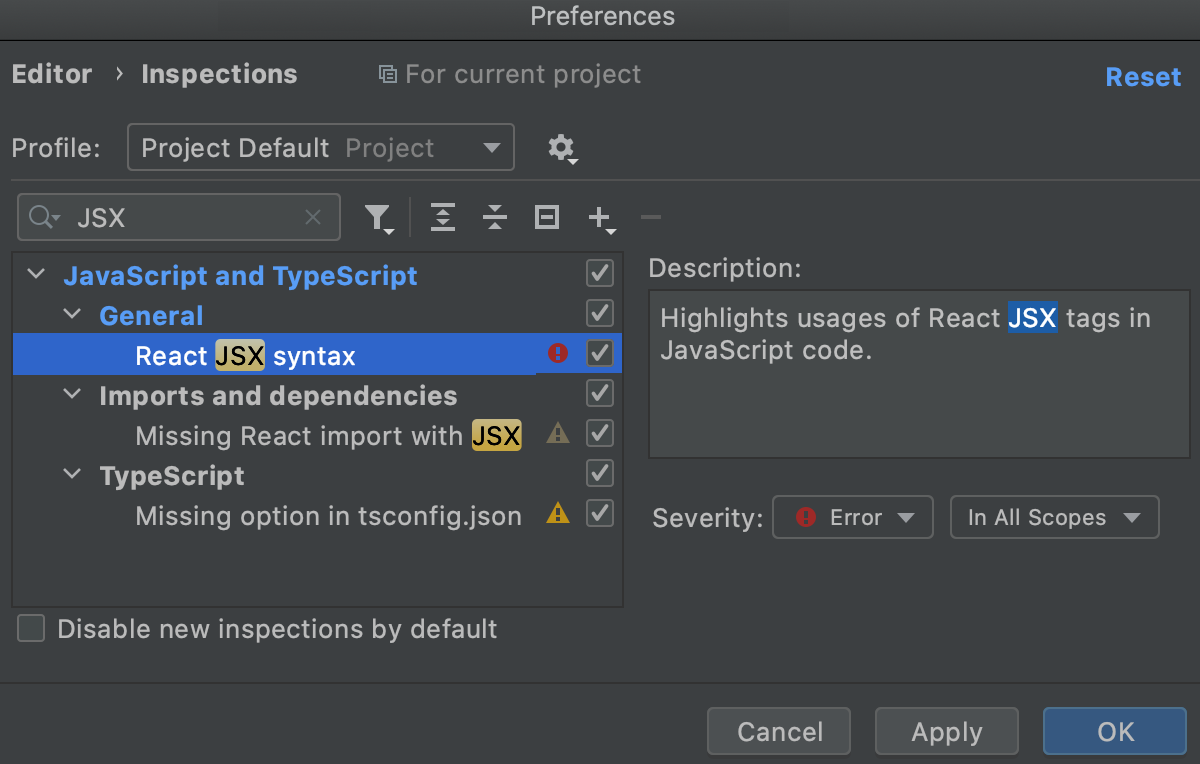Collapse the TypeScript tree node
Image resolution: width=1200 pixels, height=764 pixels.
tap(71, 475)
